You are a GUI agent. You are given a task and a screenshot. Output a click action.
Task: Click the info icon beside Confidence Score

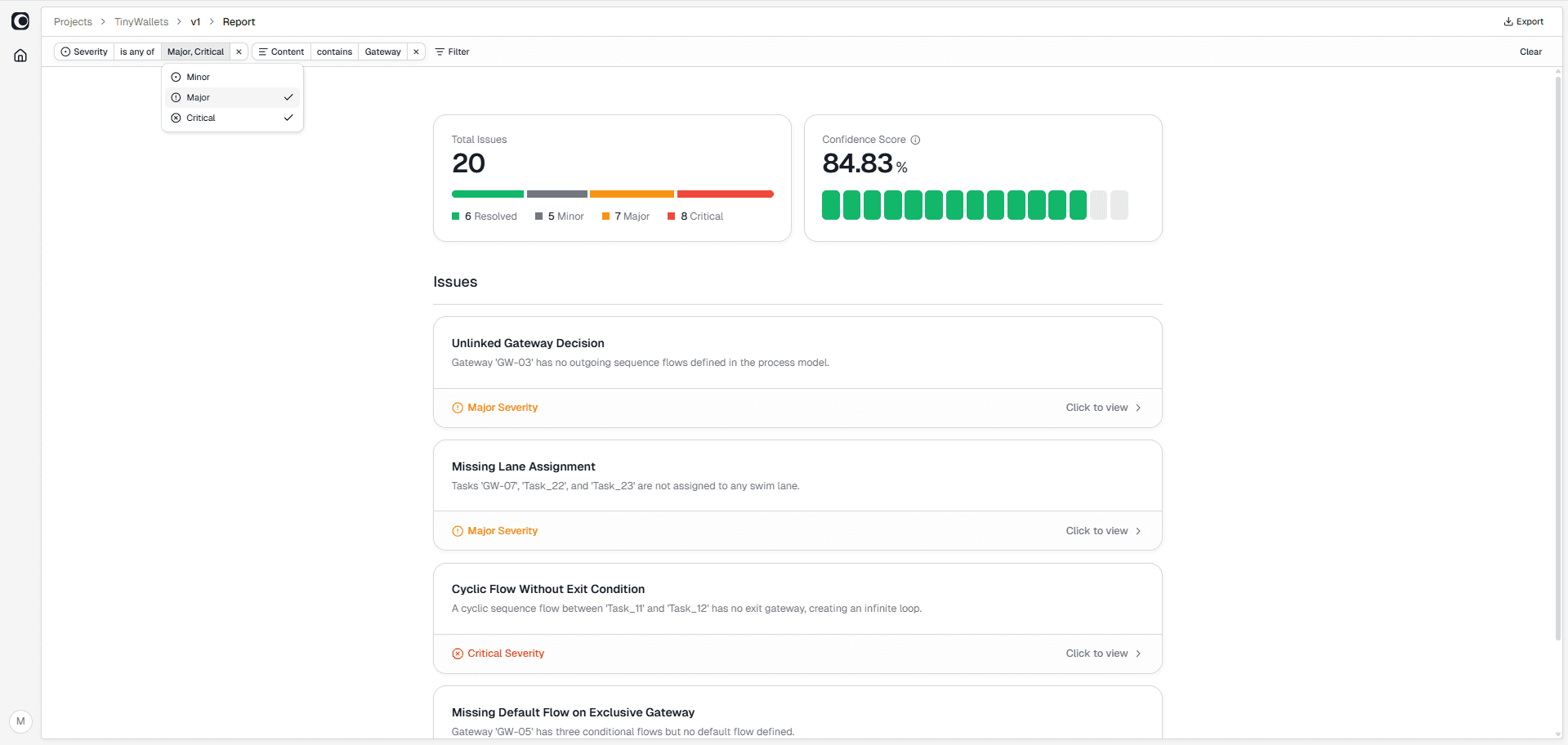(915, 140)
